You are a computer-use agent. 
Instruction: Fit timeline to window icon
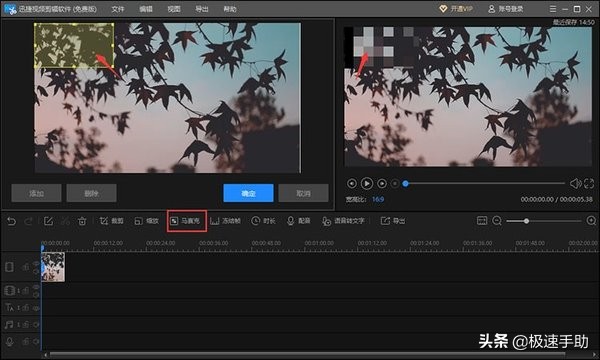(x=482, y=220)
